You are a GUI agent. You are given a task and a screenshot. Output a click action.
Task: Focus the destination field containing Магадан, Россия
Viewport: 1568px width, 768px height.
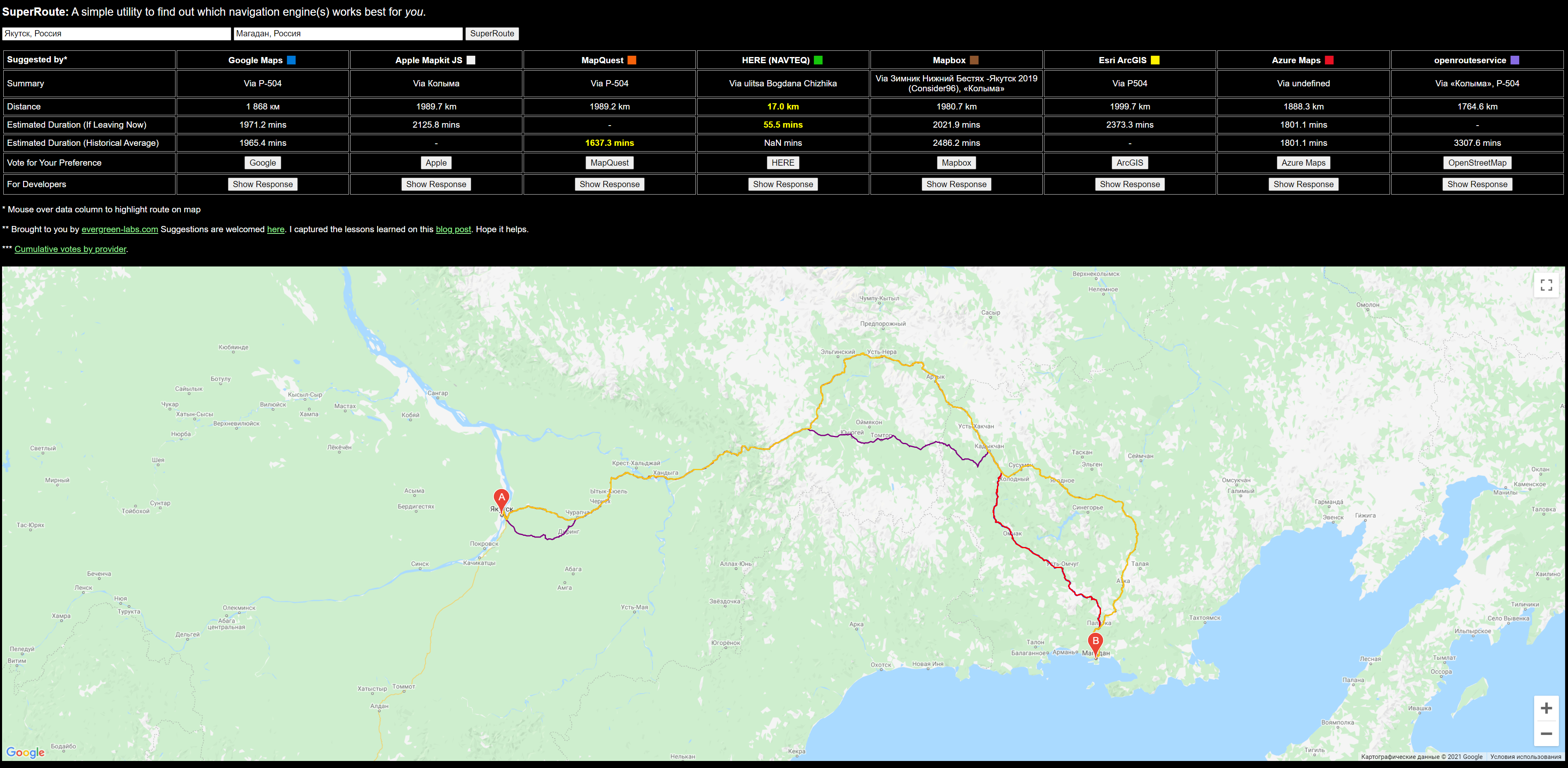348,33
